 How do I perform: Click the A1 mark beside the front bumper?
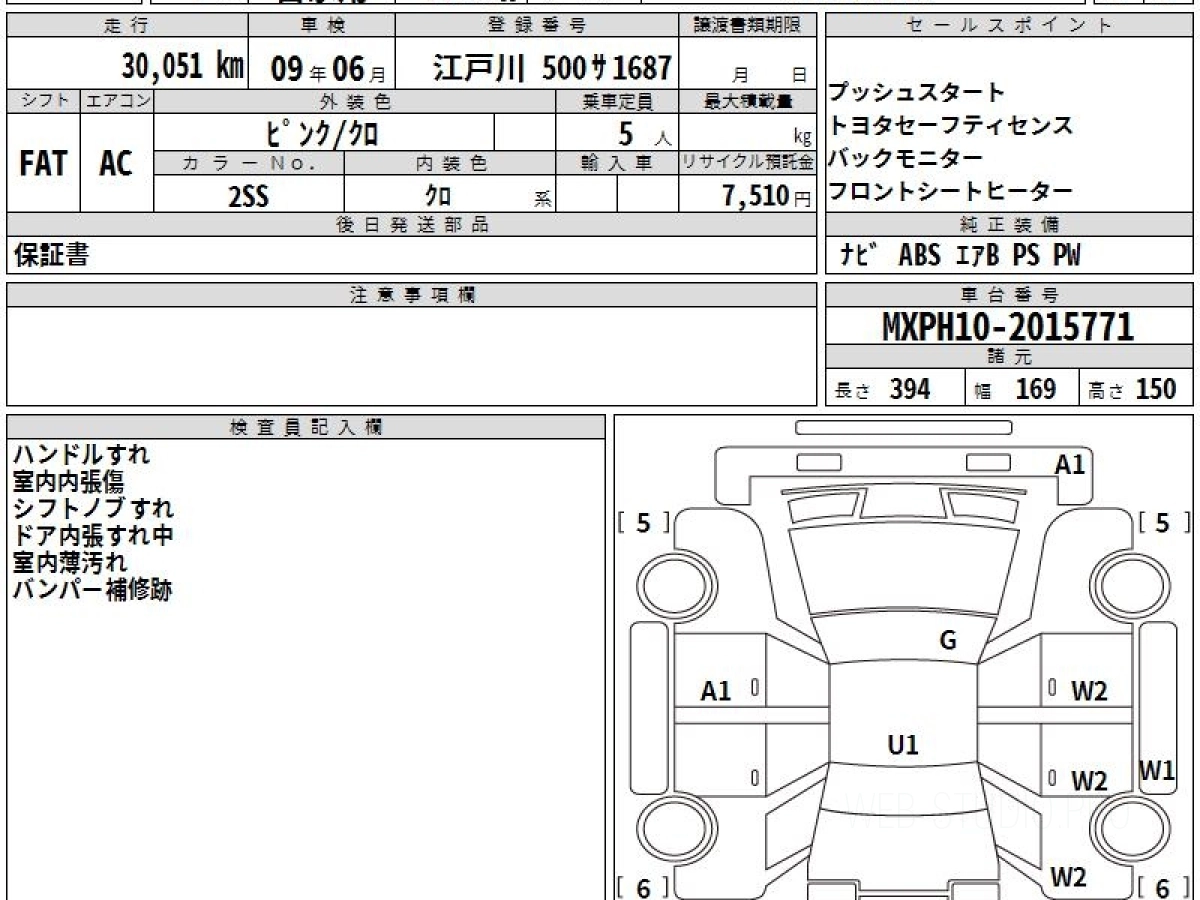pos(1069,464)
